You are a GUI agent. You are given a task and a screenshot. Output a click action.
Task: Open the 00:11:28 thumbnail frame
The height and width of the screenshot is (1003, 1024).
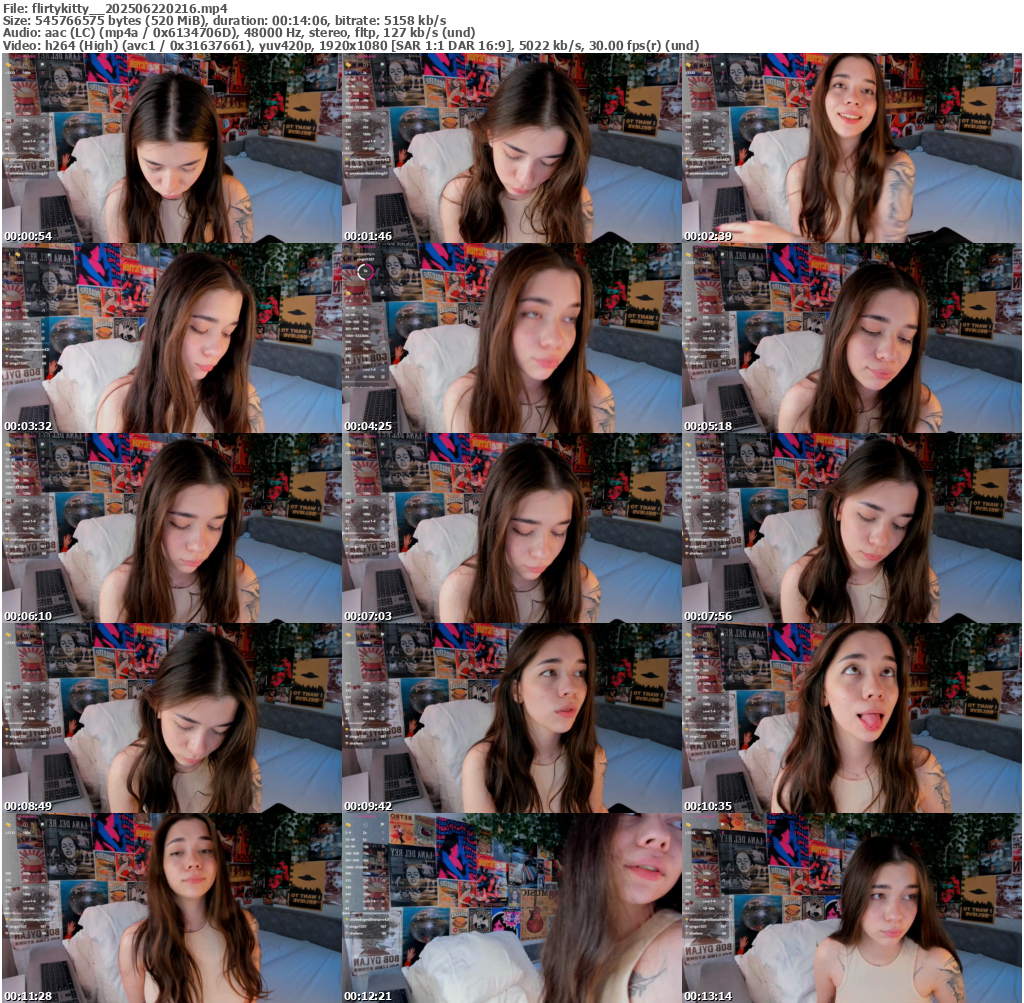tap(171, 908)
